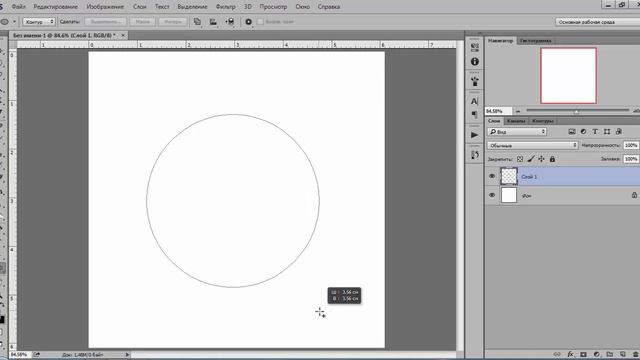The width and height of the screenshot is (640, 360).
Task: Click the Выделение make-selection button
Action: pyautogui.click(x=106, y=22)
